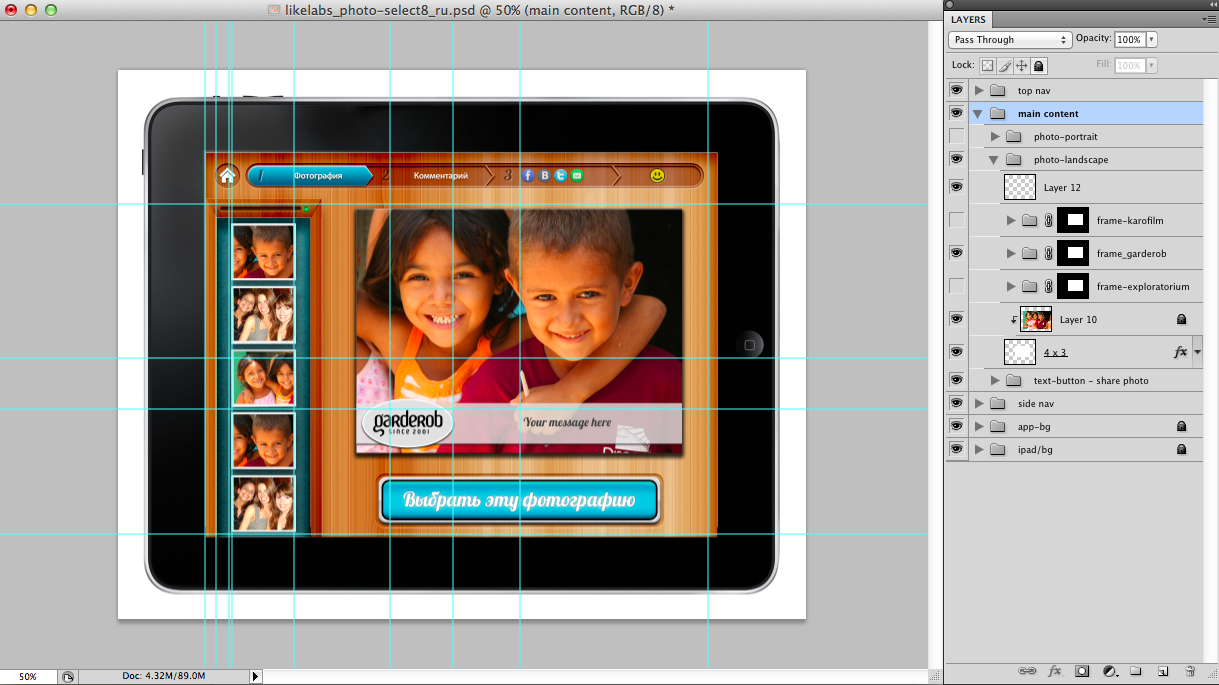
Task: Toggle the lock position icon
Action: [1022, 65]
